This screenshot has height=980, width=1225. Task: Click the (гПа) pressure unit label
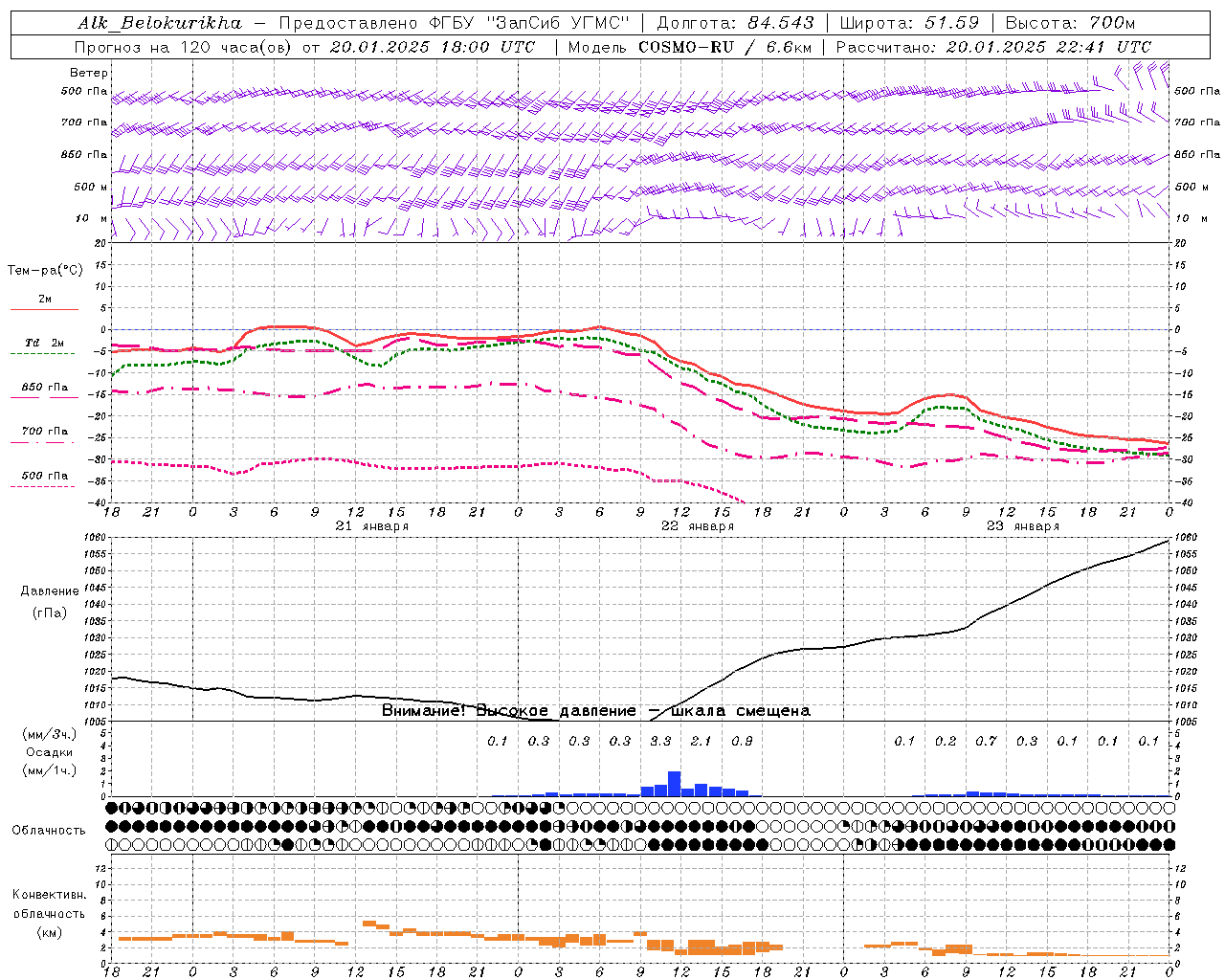click(49, 612)
